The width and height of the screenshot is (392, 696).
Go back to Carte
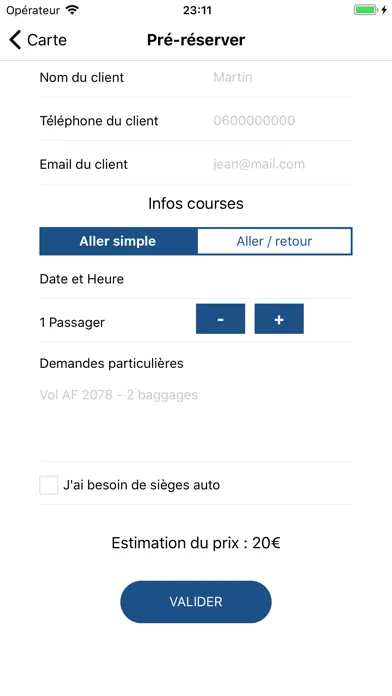[38, 40]
